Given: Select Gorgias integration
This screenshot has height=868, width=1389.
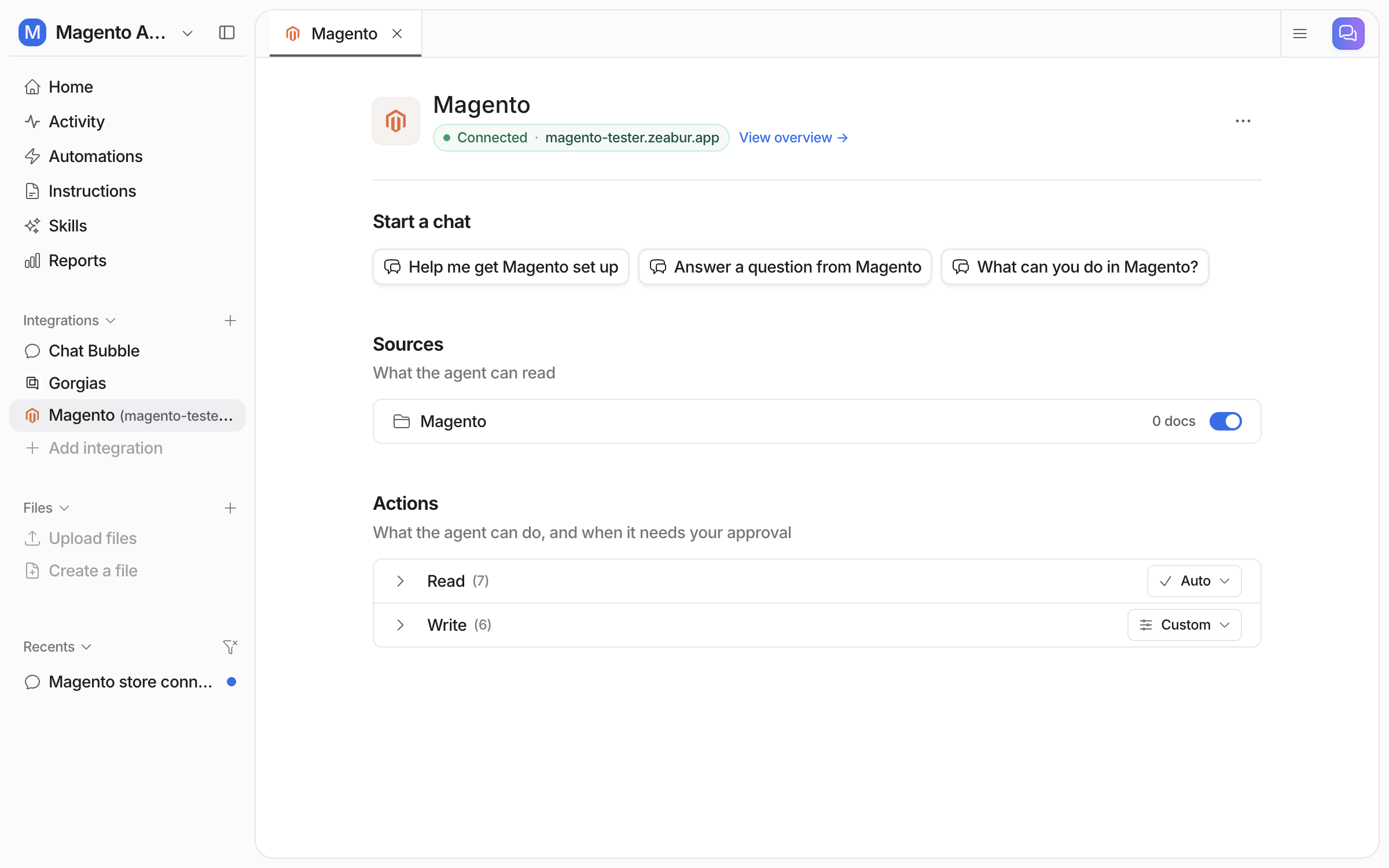Looking at the screenshot, I should click(x=127, y=383).
